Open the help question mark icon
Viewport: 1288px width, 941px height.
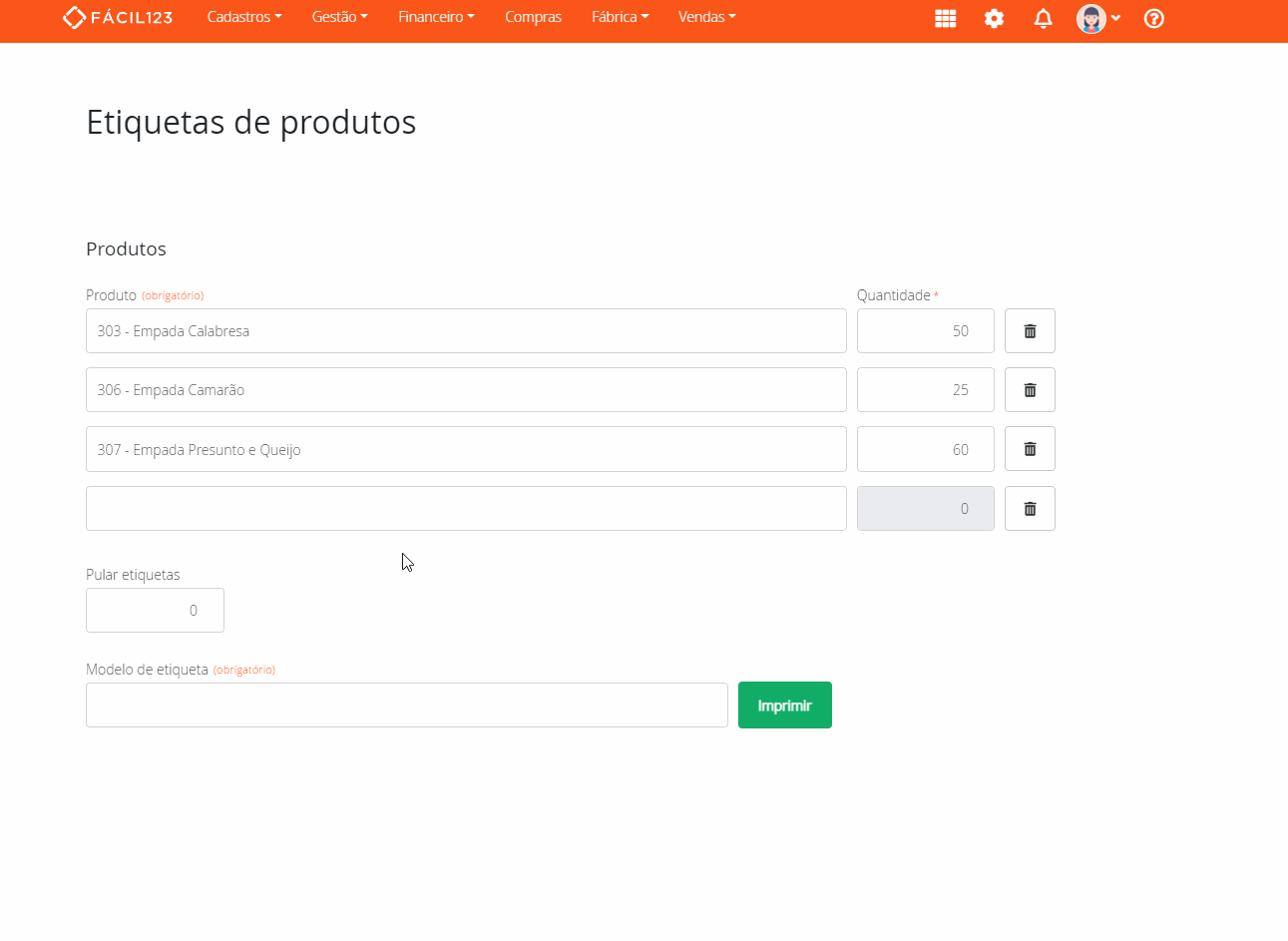coord(1153,18)
